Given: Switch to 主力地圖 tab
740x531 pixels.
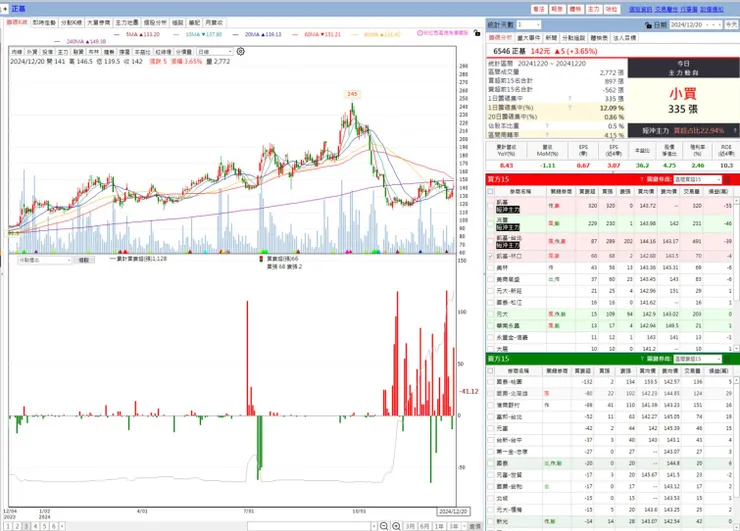Looking at the screenshot, I should click(x=127, y=23).
